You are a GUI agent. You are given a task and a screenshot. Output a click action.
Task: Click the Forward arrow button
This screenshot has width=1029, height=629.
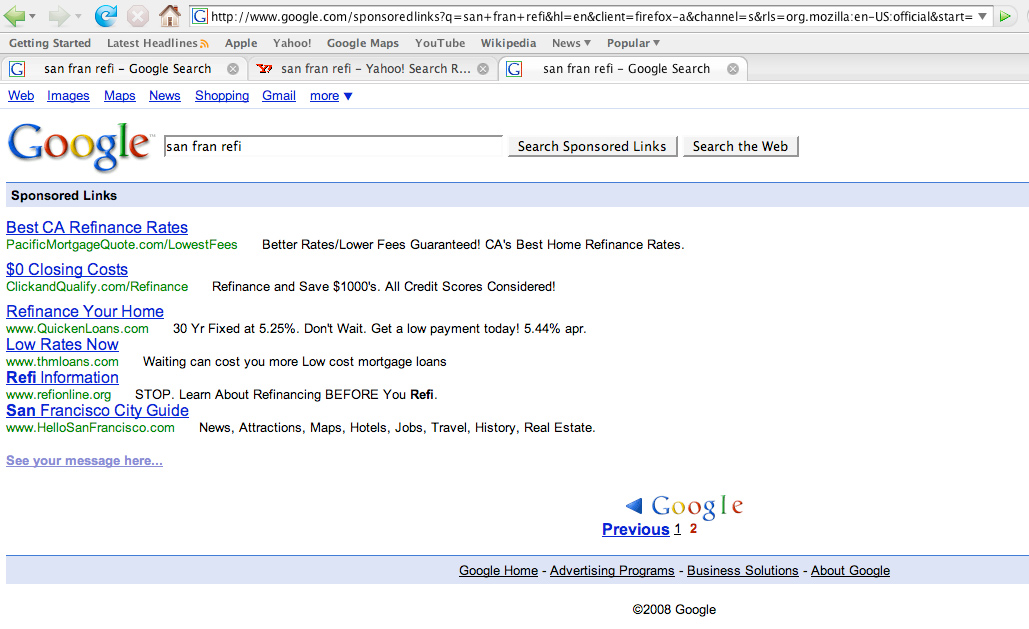(59, 16)
